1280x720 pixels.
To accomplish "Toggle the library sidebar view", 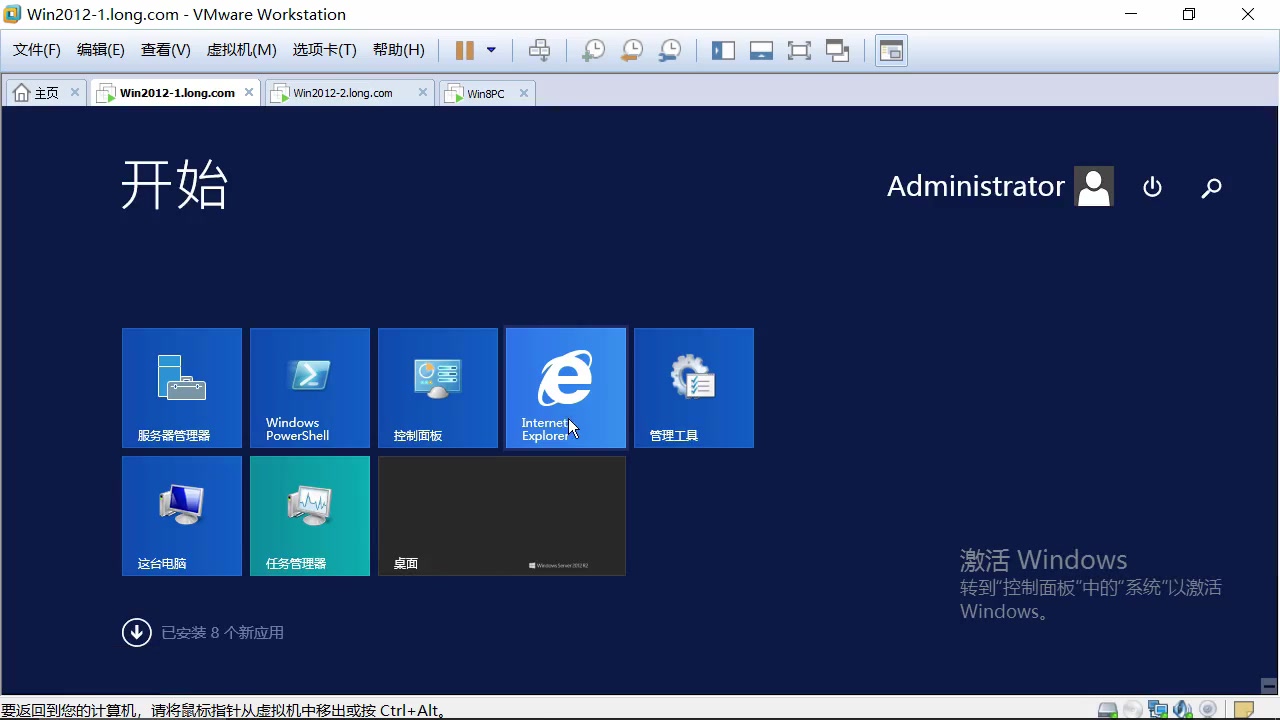I will (x=723, y=50).
